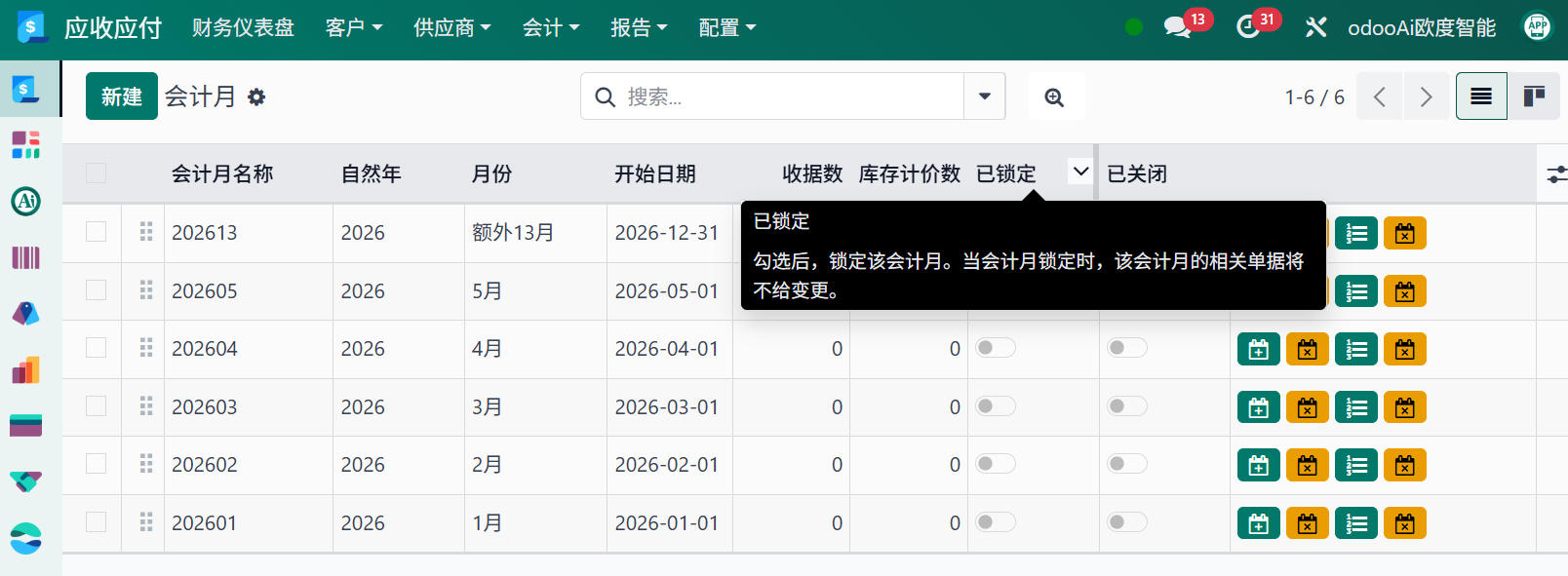Toggle the 已锁定 switch for row 202604
Viewport: 1568px width, 576px height.
996,348
